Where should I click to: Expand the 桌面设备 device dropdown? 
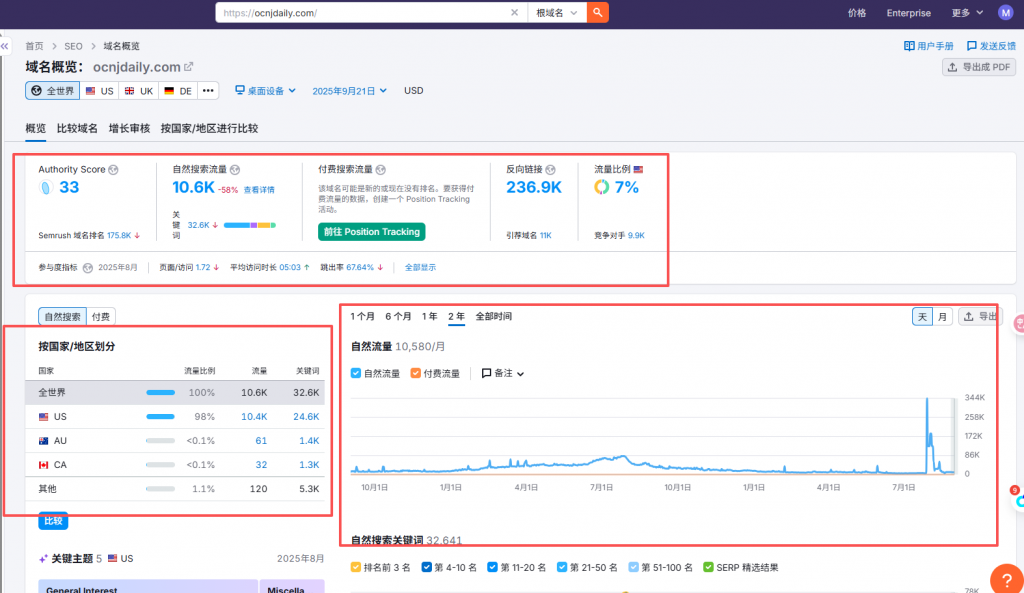[x=265, y=91]
